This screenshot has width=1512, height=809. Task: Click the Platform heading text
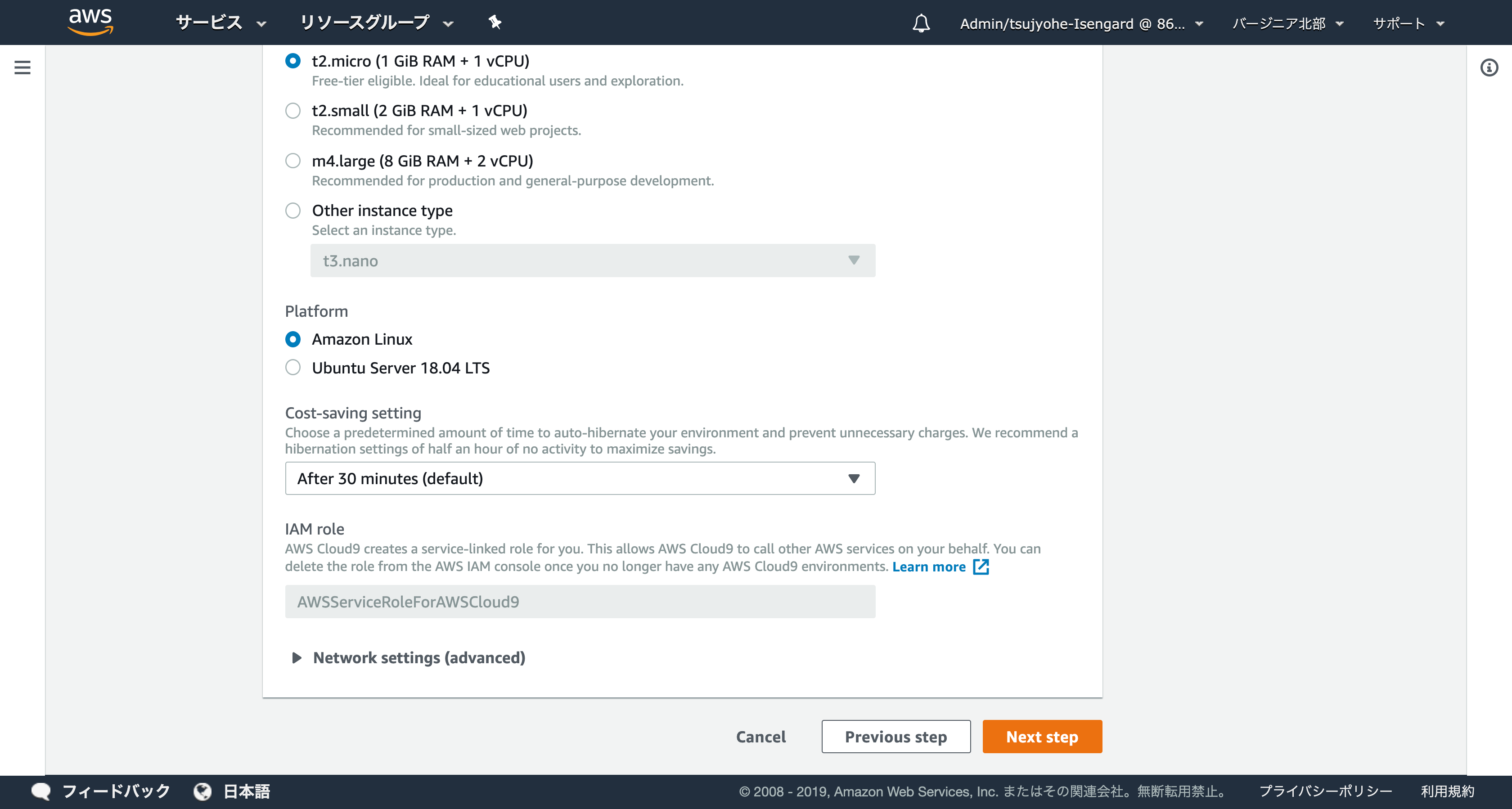tap(316, 311)
